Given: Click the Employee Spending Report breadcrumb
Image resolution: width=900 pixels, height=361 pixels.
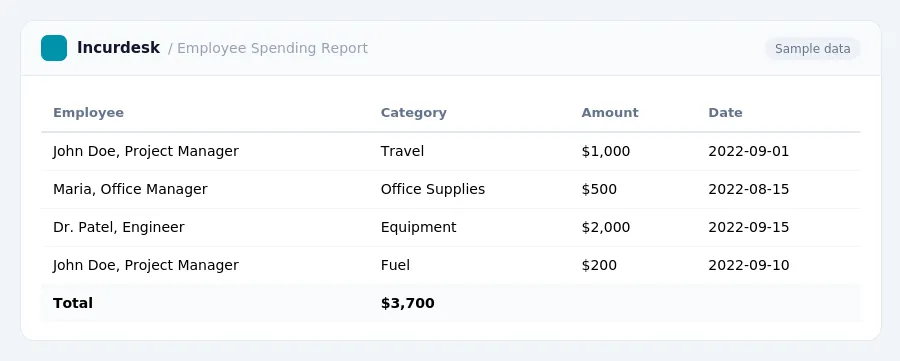Looking at the screenshot, I should point(272,48).
